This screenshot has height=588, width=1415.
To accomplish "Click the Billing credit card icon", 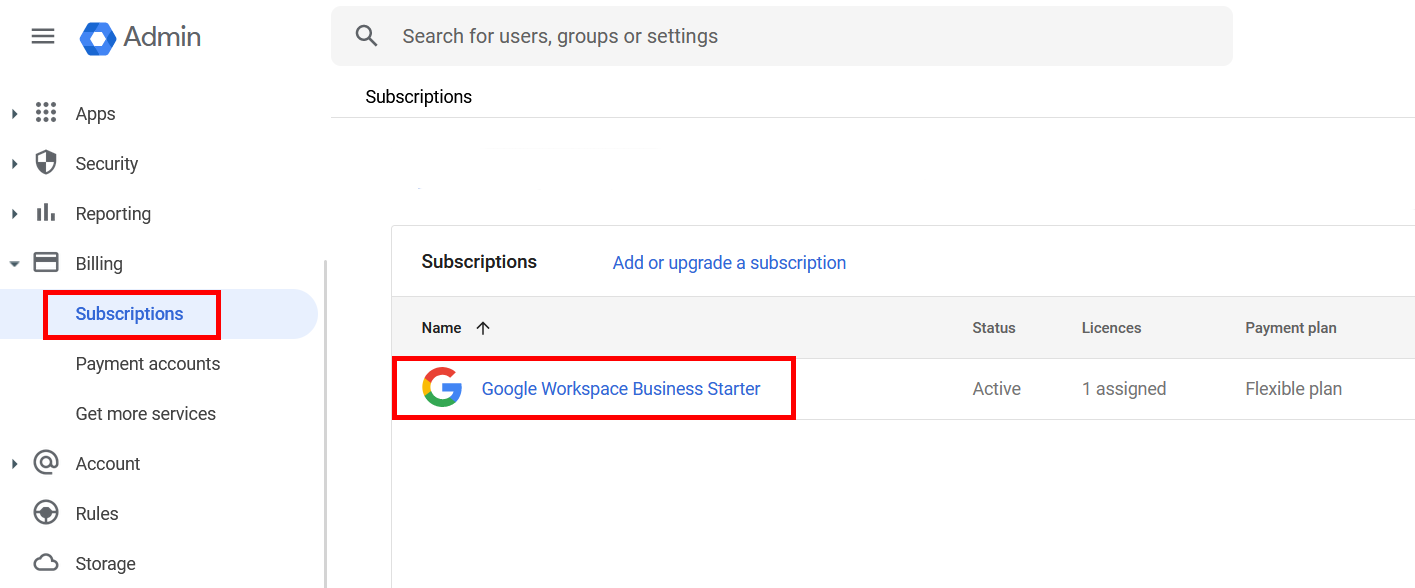I will [x=46, y=263].
